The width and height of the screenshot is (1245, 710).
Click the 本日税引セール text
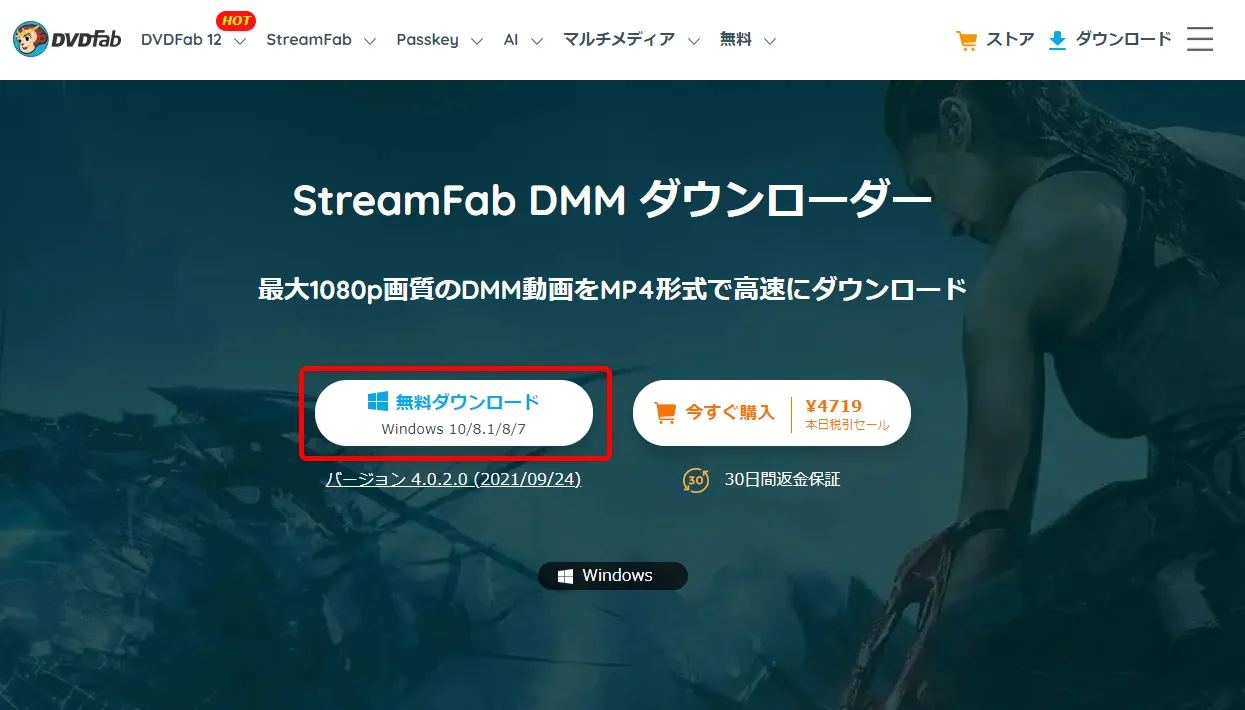tap(847, 425)
